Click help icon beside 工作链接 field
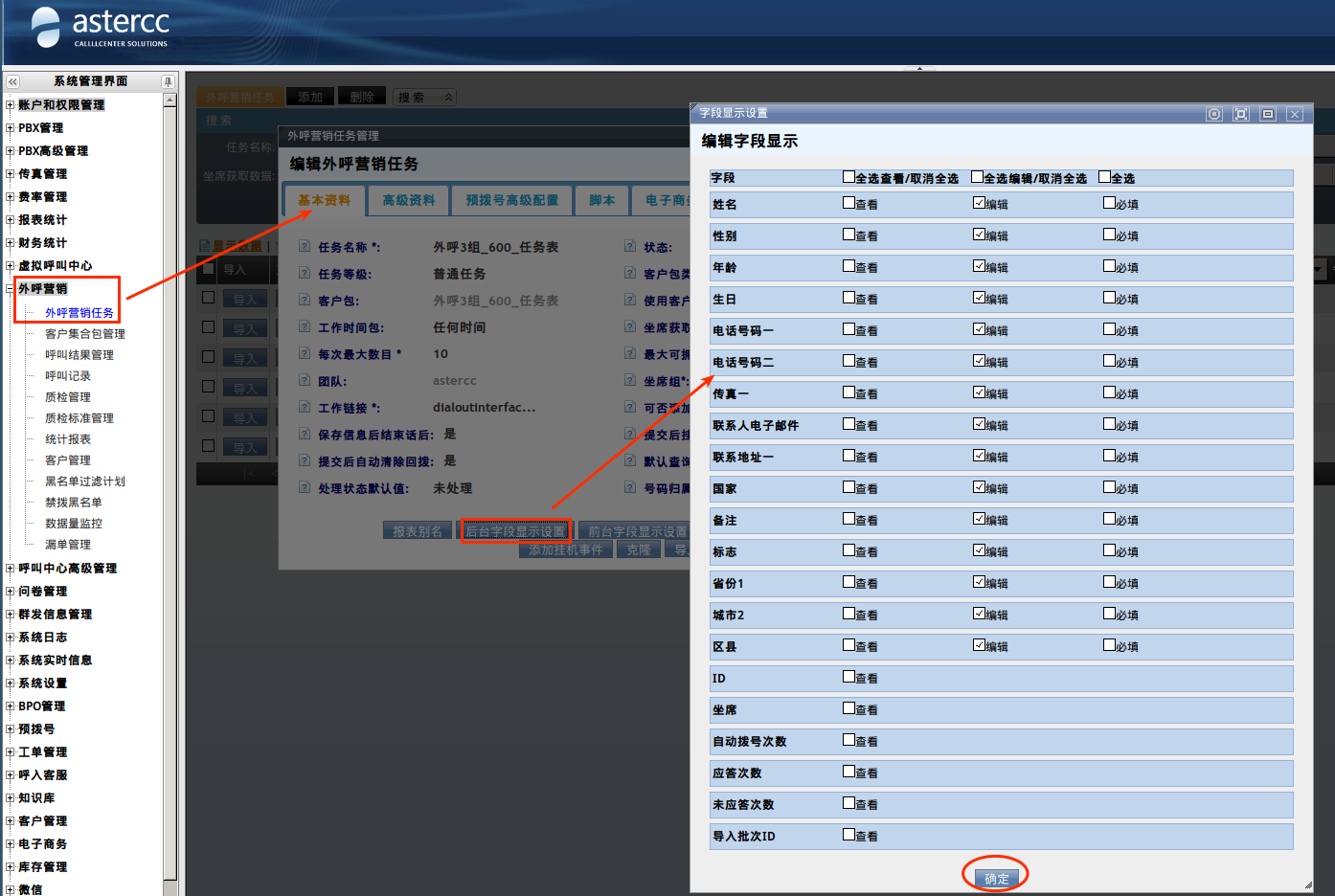The height and width of the screenshot is (896, 1335). click(305, 407)
